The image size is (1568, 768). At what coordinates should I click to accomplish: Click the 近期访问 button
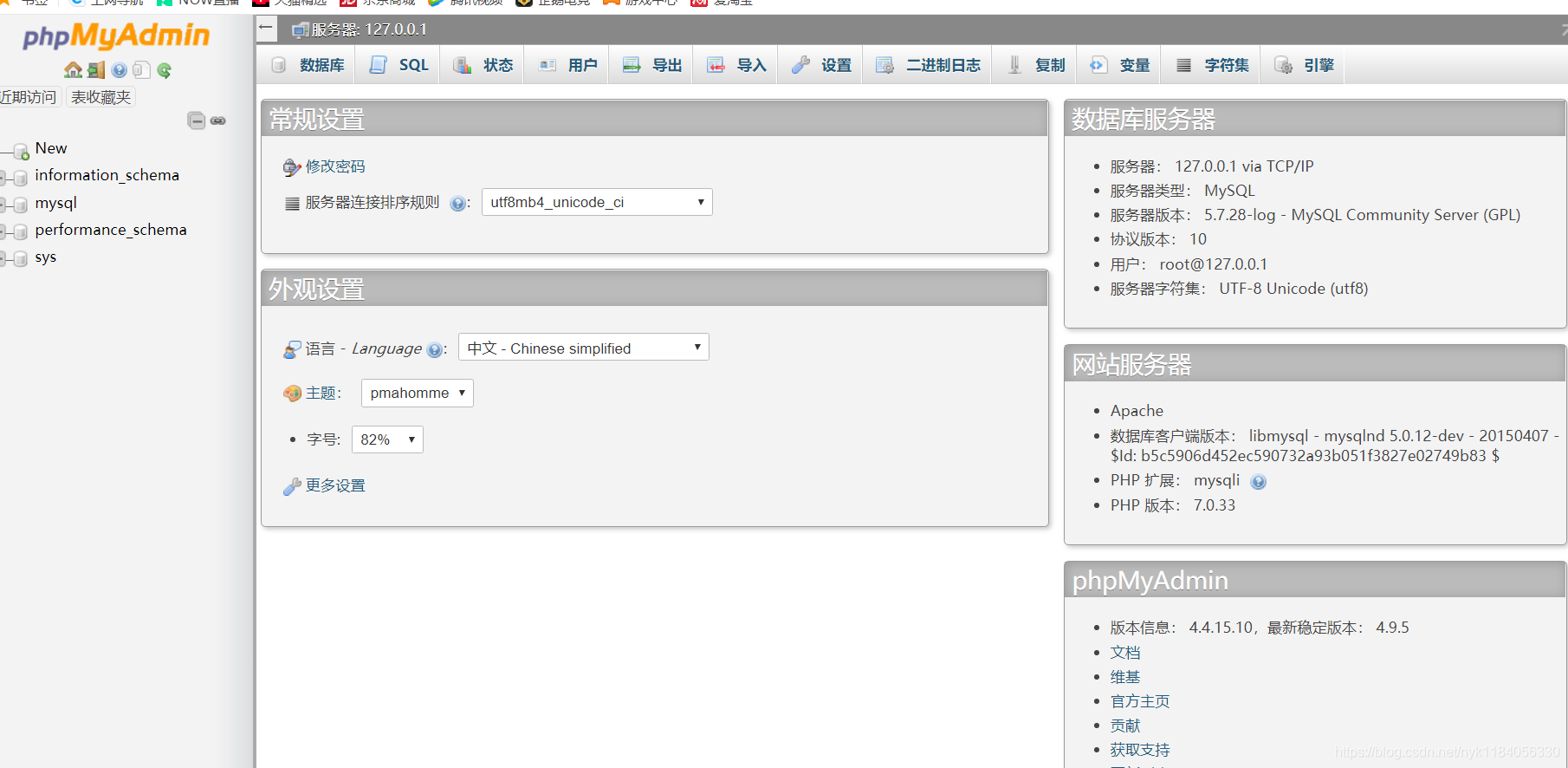pos(28,97)
